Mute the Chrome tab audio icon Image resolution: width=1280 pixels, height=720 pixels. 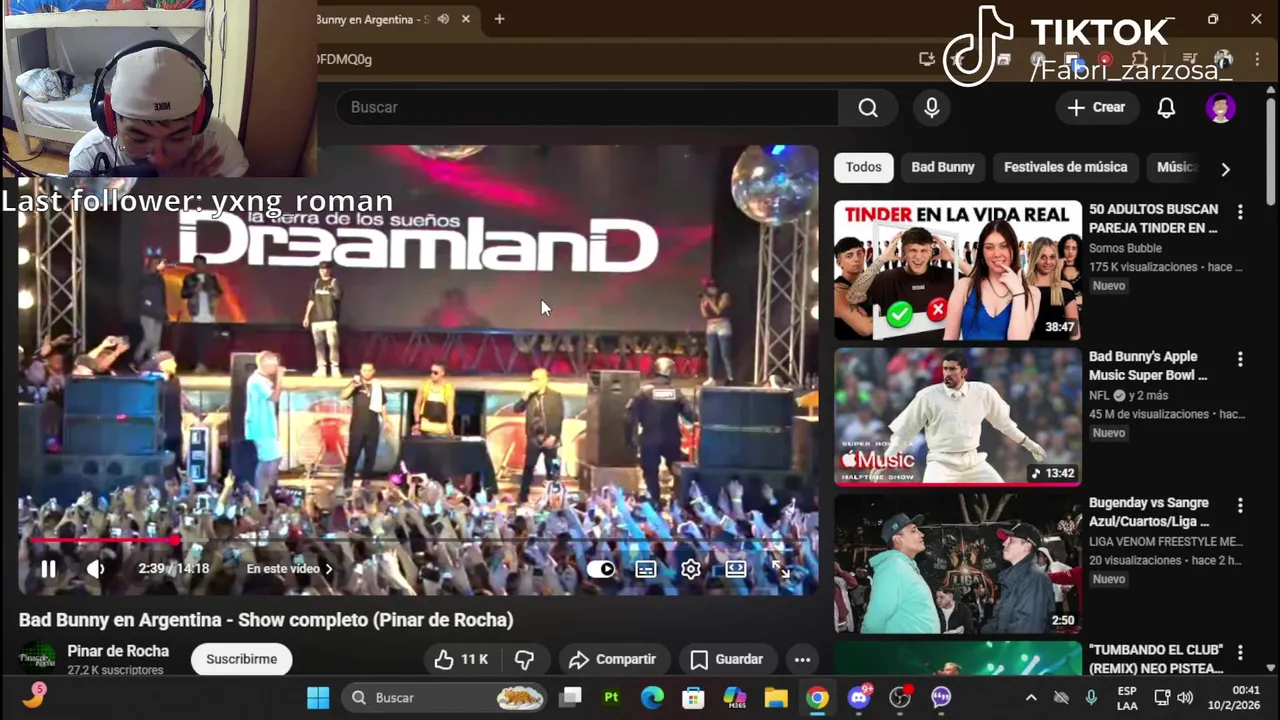(443, 19)
